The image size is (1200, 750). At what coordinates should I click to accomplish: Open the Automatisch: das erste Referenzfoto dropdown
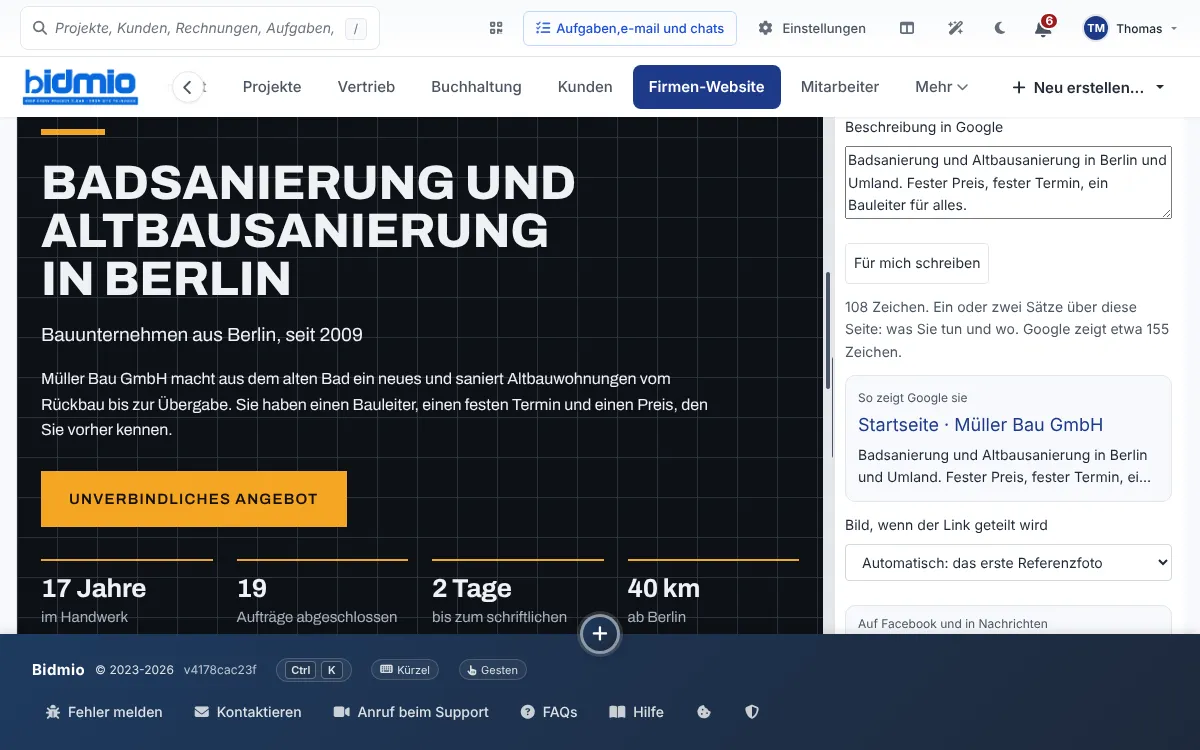click(1008, 562)
